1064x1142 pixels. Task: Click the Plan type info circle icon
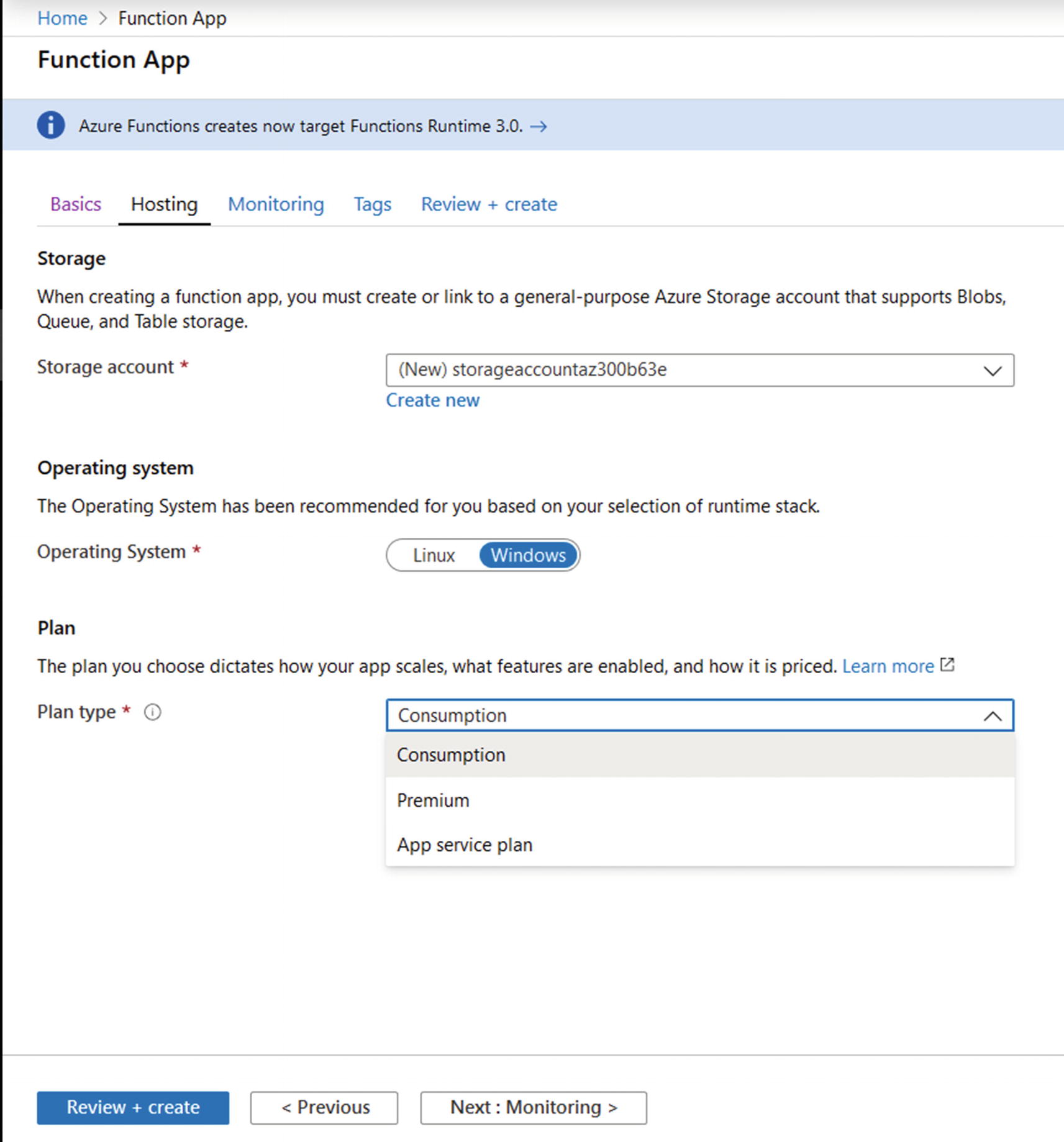pos(152,712)
